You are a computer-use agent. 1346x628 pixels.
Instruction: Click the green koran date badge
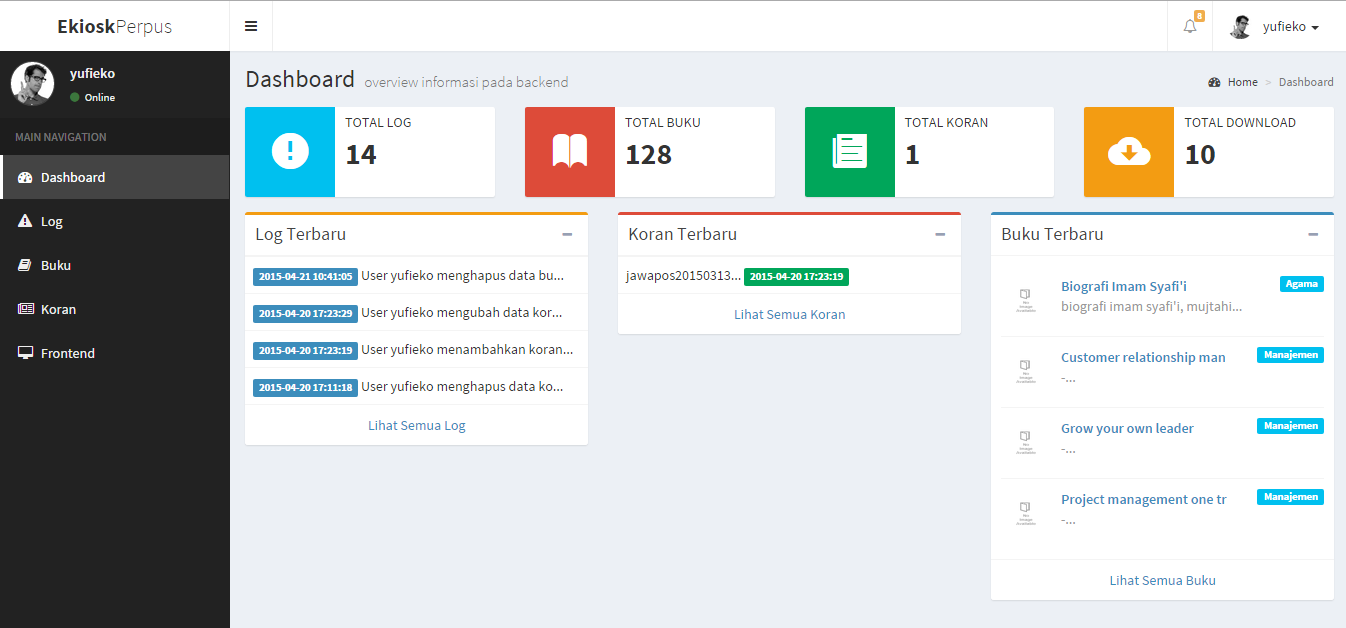(796, 276)
